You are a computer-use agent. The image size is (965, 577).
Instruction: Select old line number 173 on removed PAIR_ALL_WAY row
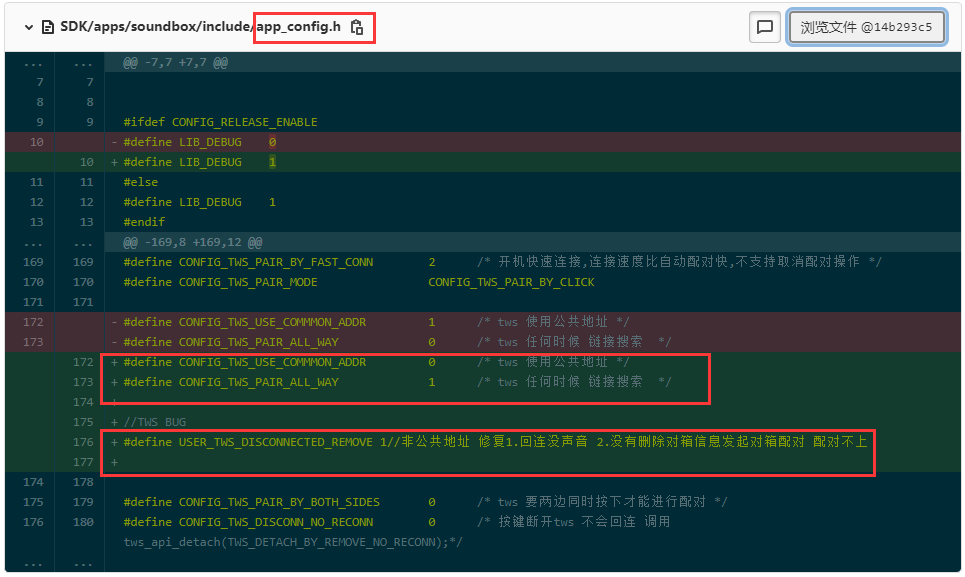tap(33, 342)
